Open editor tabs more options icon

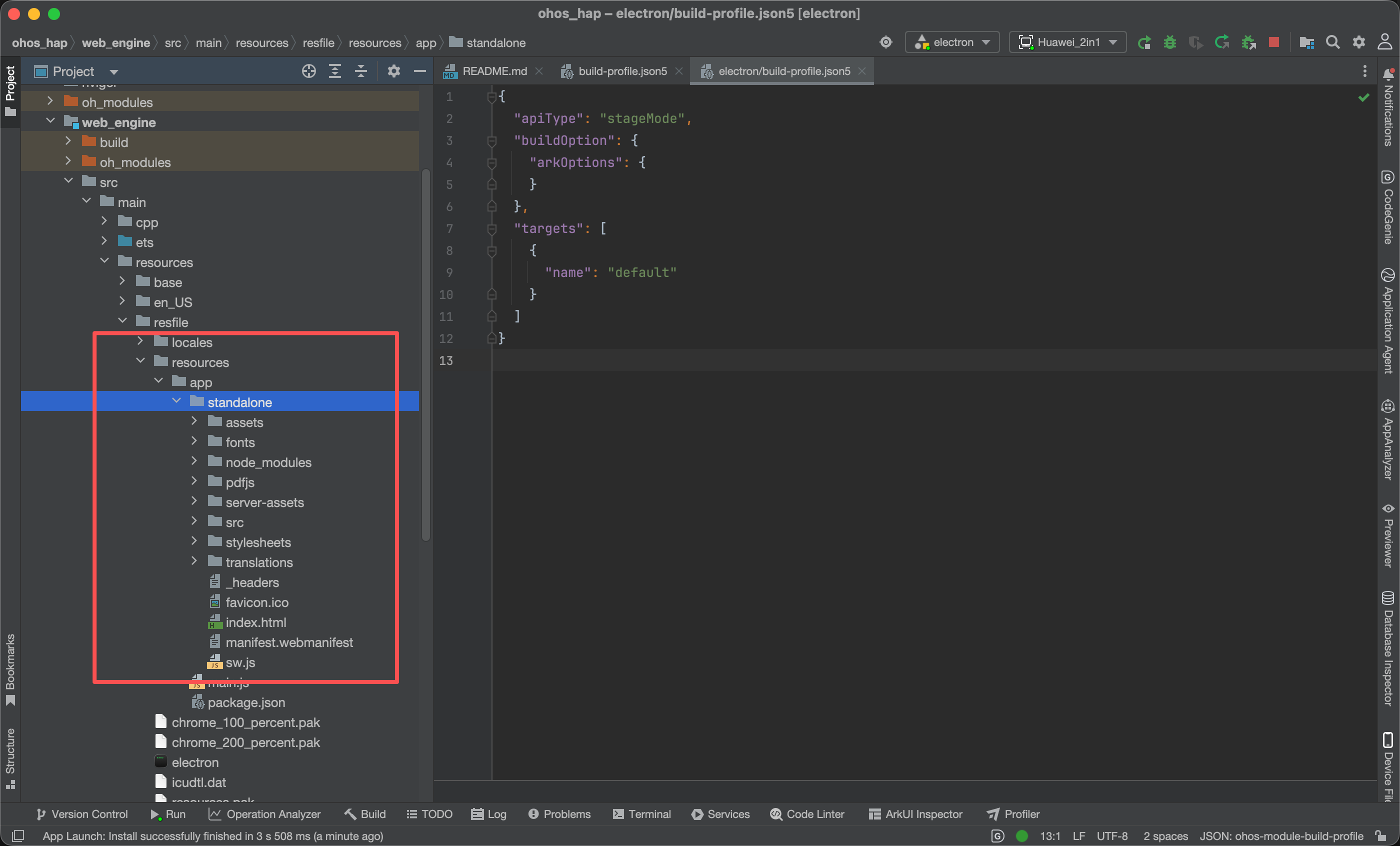[x=1365, y=71]
